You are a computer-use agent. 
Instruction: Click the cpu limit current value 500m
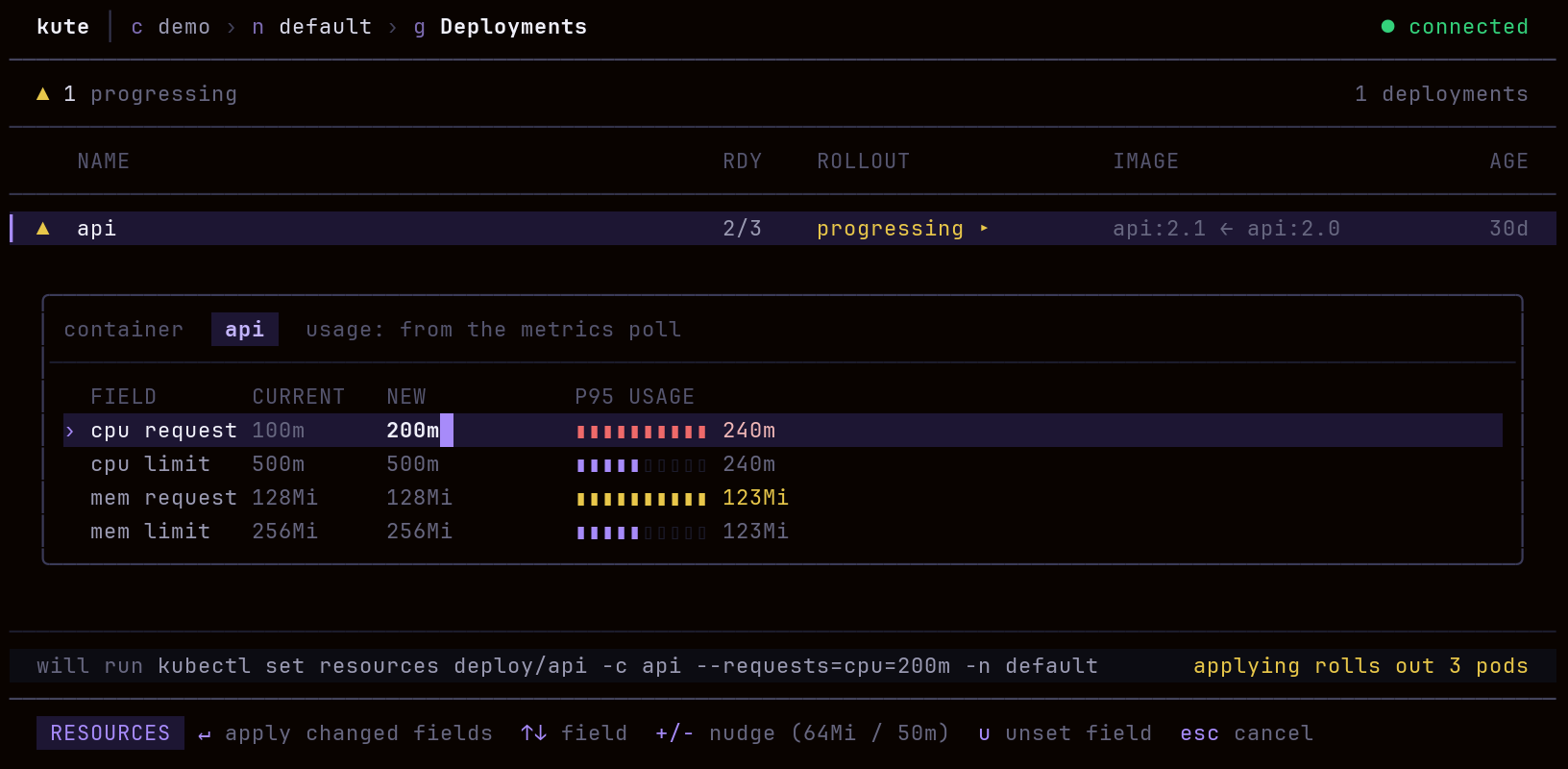coord(278,464)
